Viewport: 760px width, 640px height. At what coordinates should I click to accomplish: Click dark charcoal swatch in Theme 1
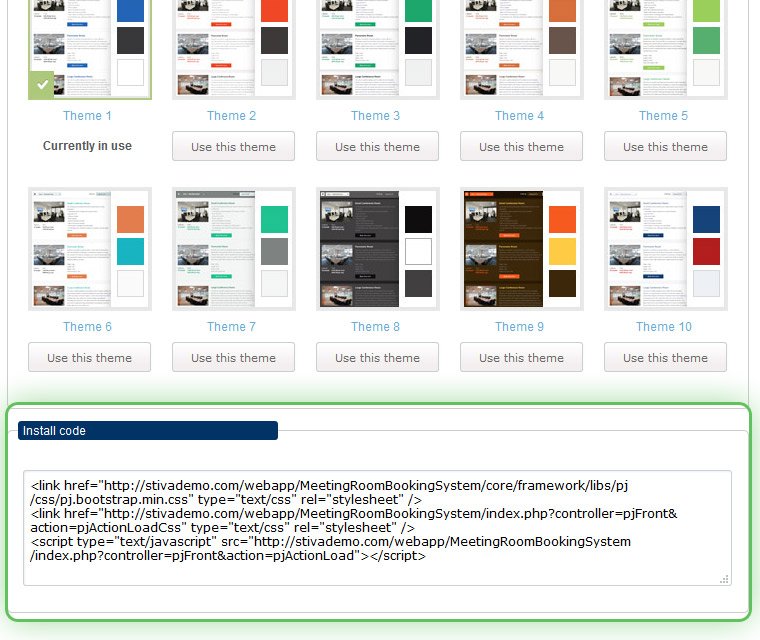pyautogui.click(x=130, y=40)
